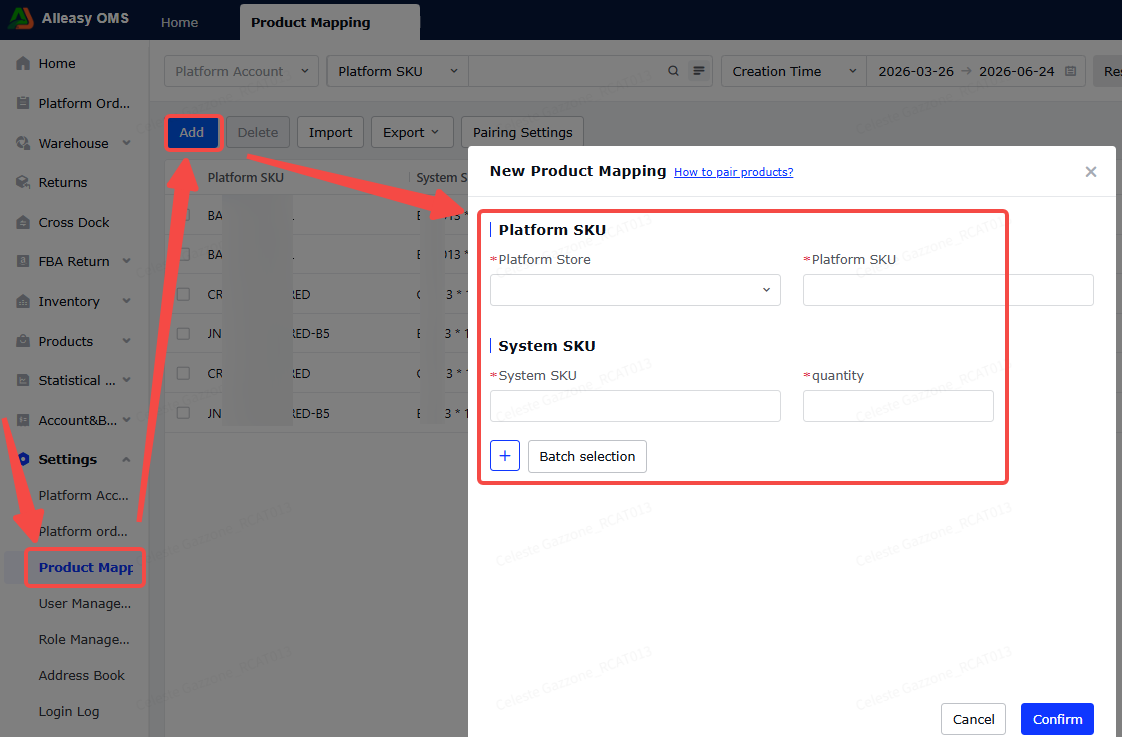Click the calendar icon in date range
1122x737 pixels.
[x=1070, y=71]
